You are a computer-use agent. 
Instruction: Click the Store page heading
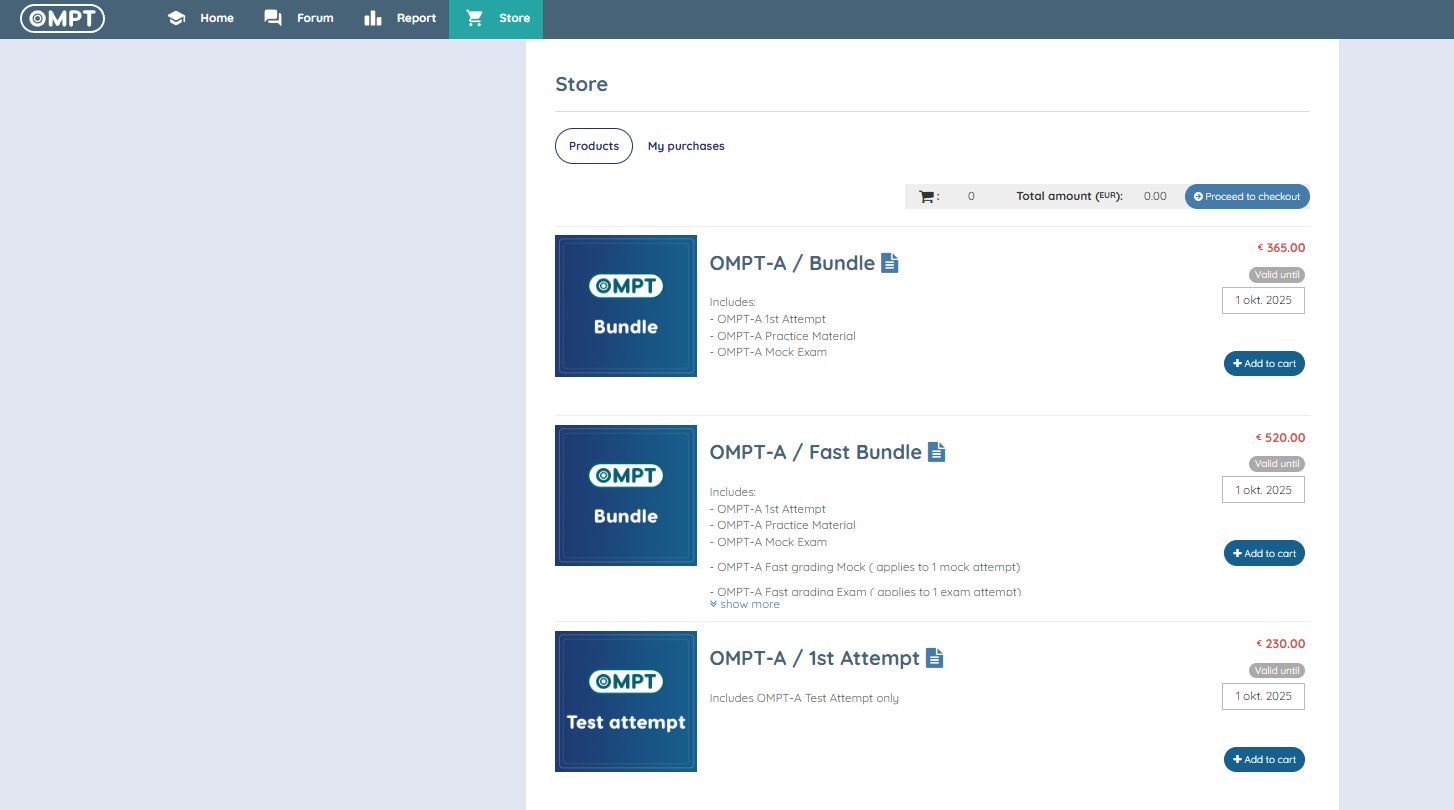(581, 84)
